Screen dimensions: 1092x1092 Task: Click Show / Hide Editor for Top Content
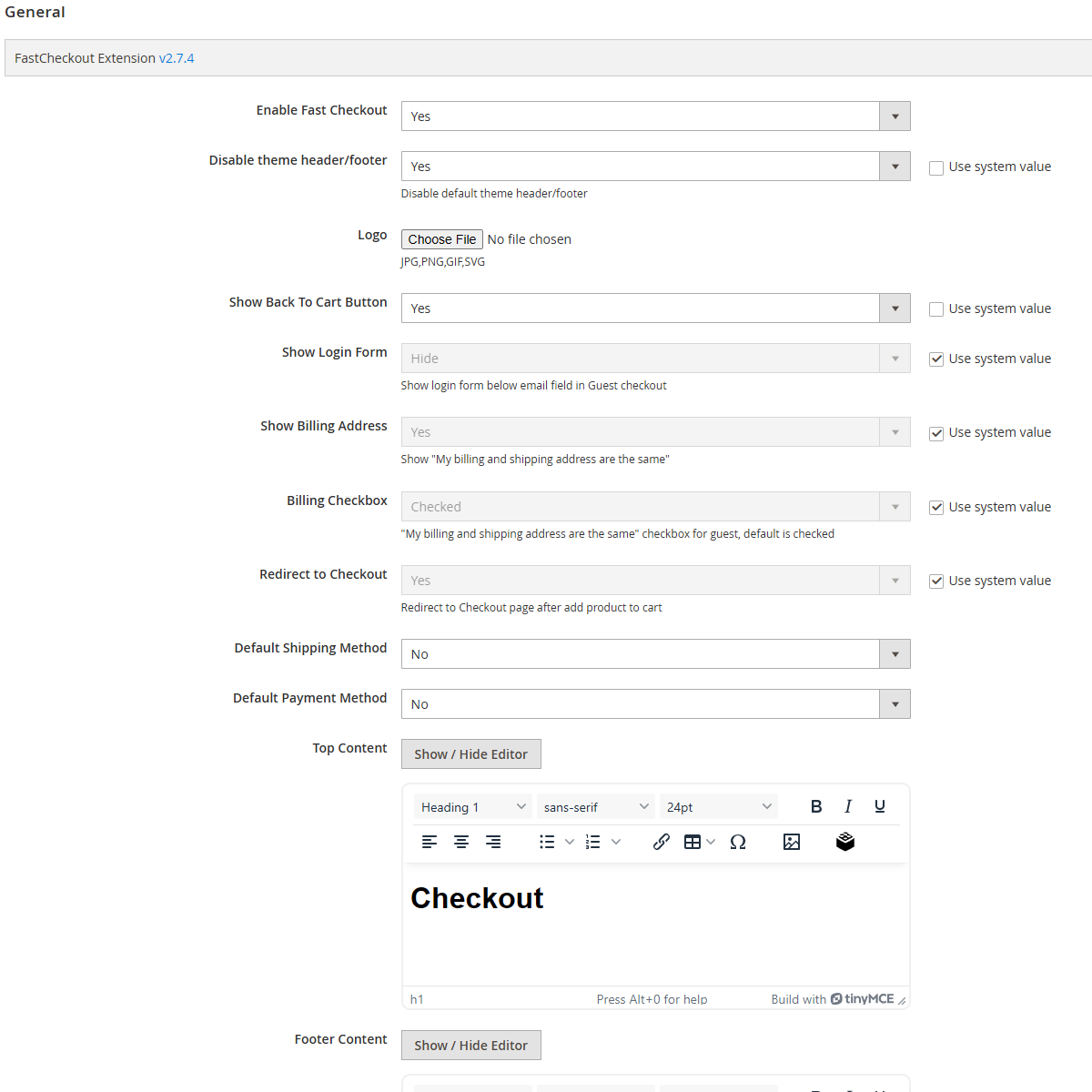[x=470, y=754]
